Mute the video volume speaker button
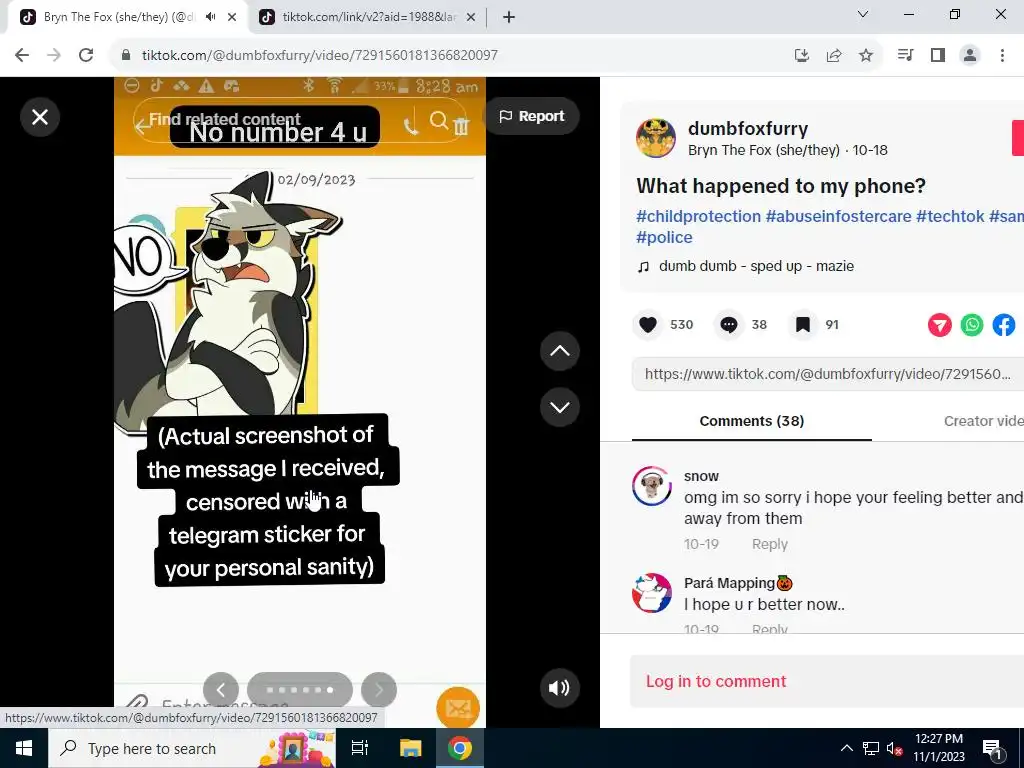Viewport: 1024px width, 768px height. pos(559,688)
